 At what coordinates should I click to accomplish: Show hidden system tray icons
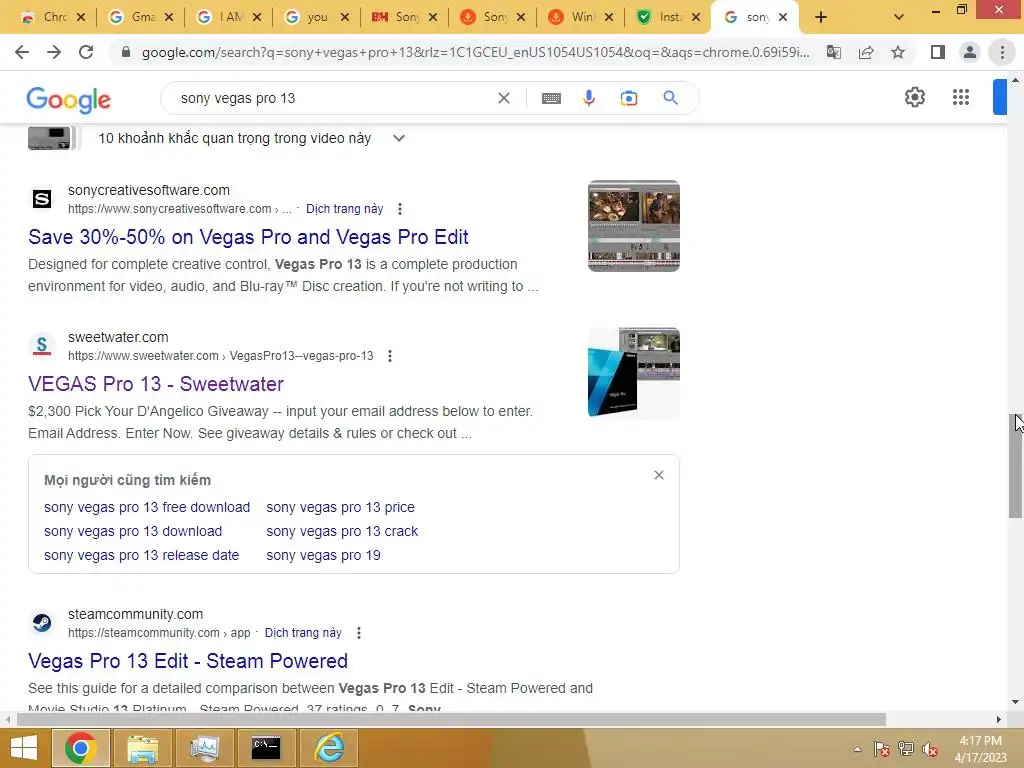pos(857,749)
